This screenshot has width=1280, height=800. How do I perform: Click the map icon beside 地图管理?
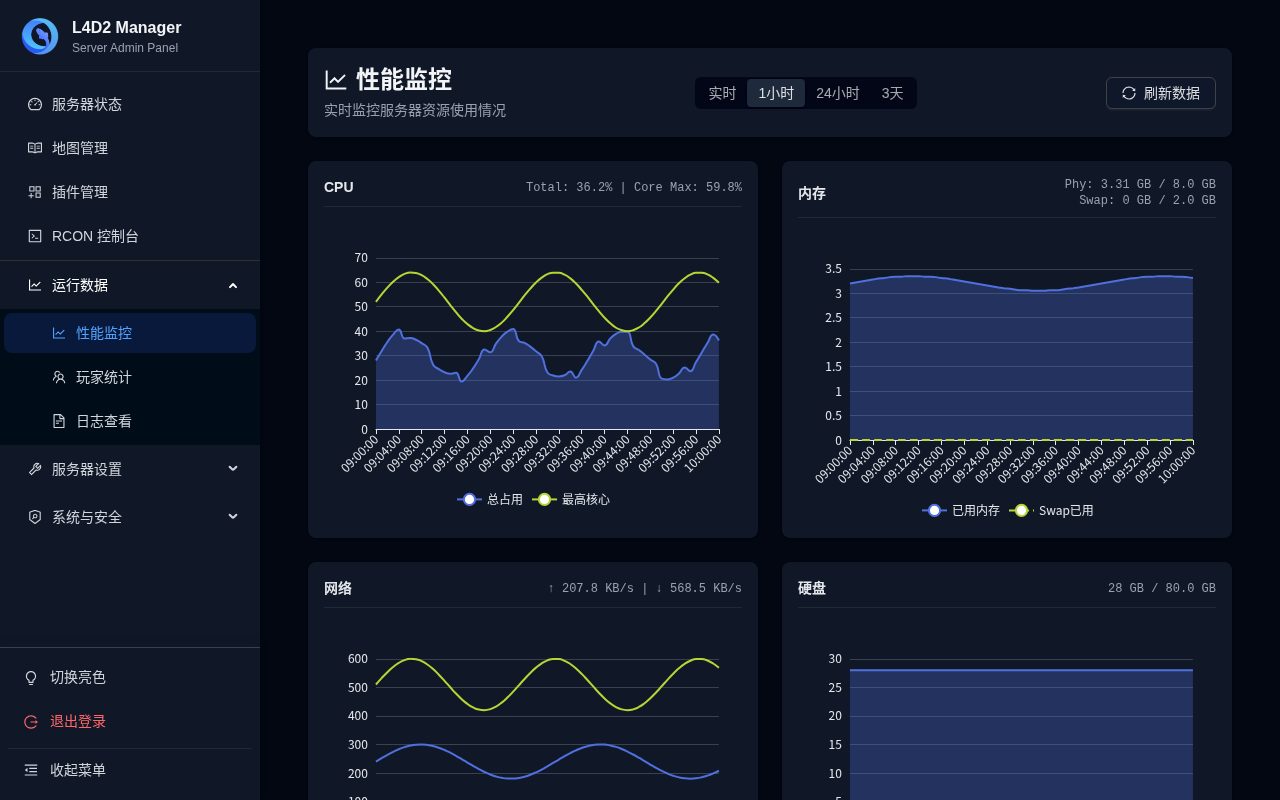pyautogui.click(x=35, y=148)
